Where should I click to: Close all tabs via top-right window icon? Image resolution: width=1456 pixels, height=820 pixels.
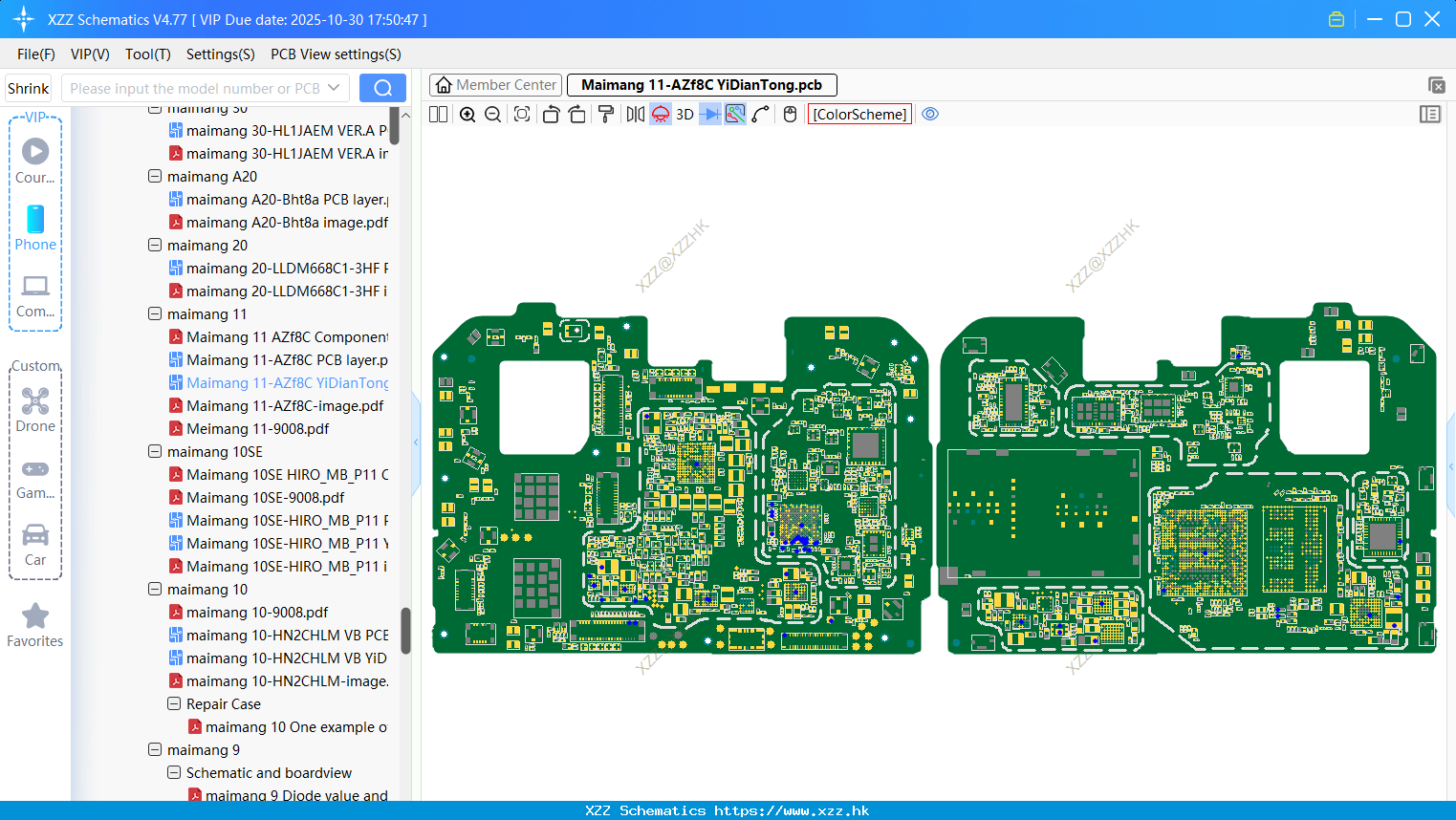[x=1436, y=85]
